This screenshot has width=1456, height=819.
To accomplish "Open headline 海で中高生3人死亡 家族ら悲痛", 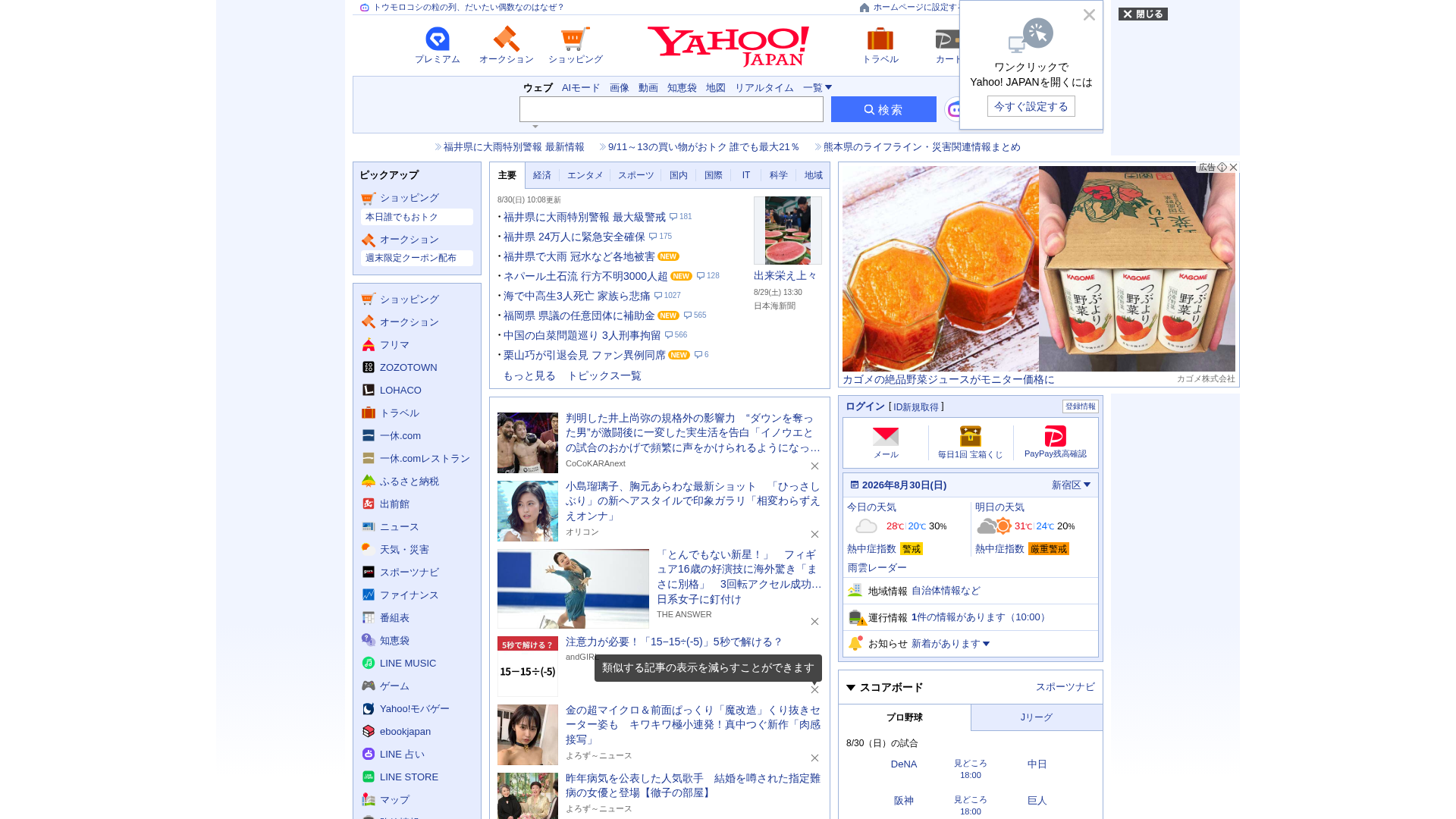I will point(576,297).
